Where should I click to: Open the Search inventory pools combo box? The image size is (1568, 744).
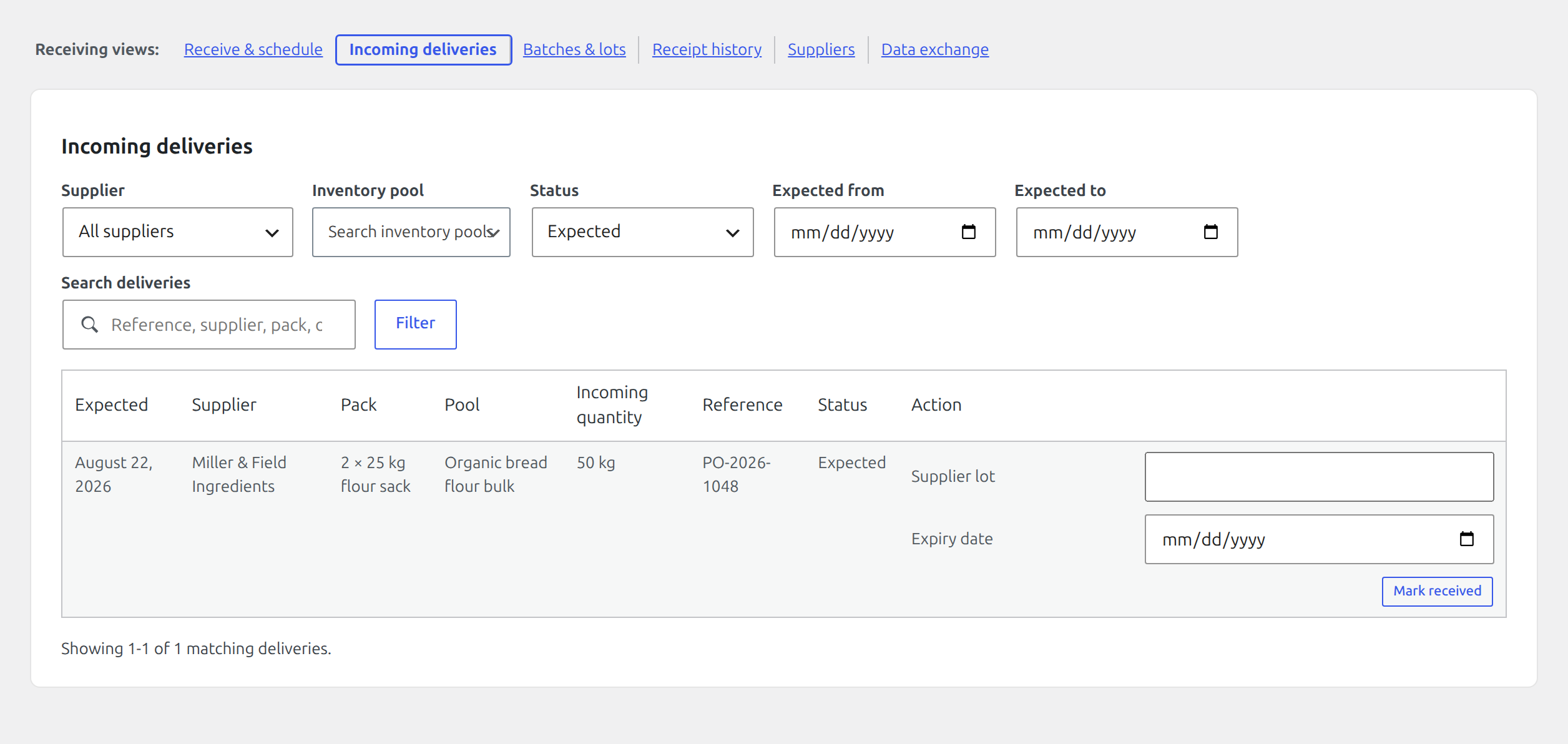(x=411, y=232)
